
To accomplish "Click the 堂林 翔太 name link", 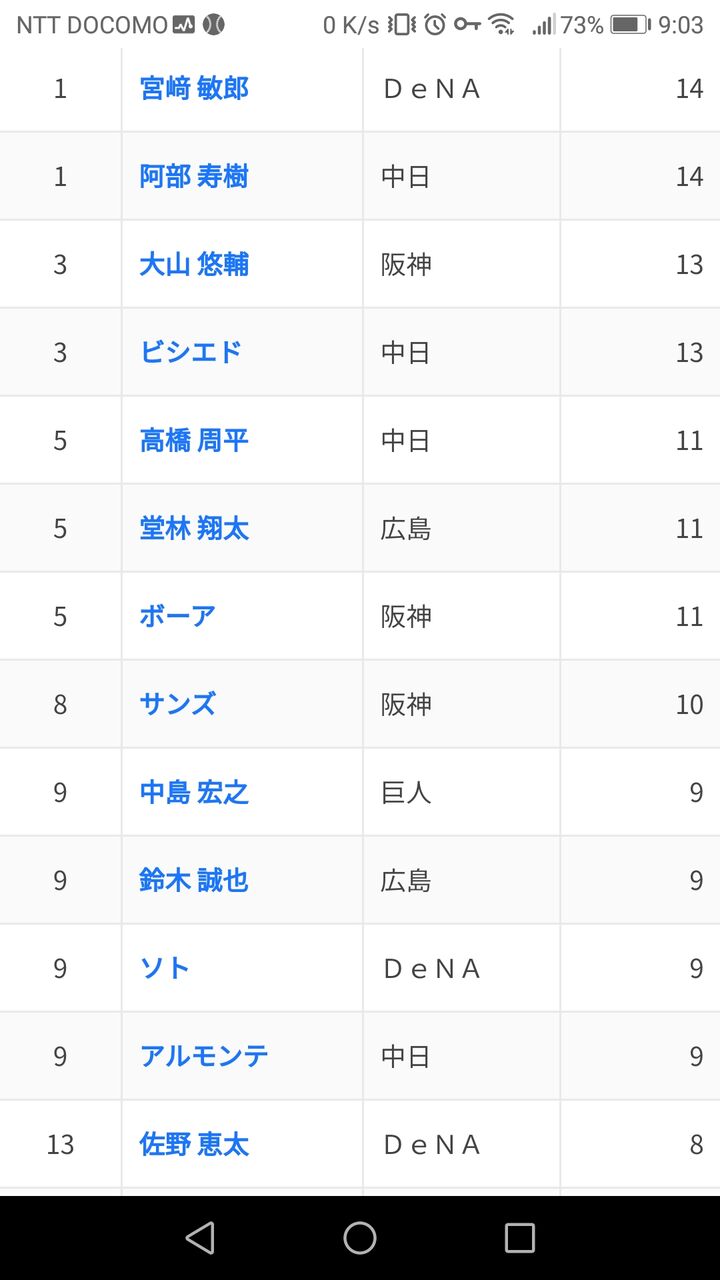I will click(194, 528).
